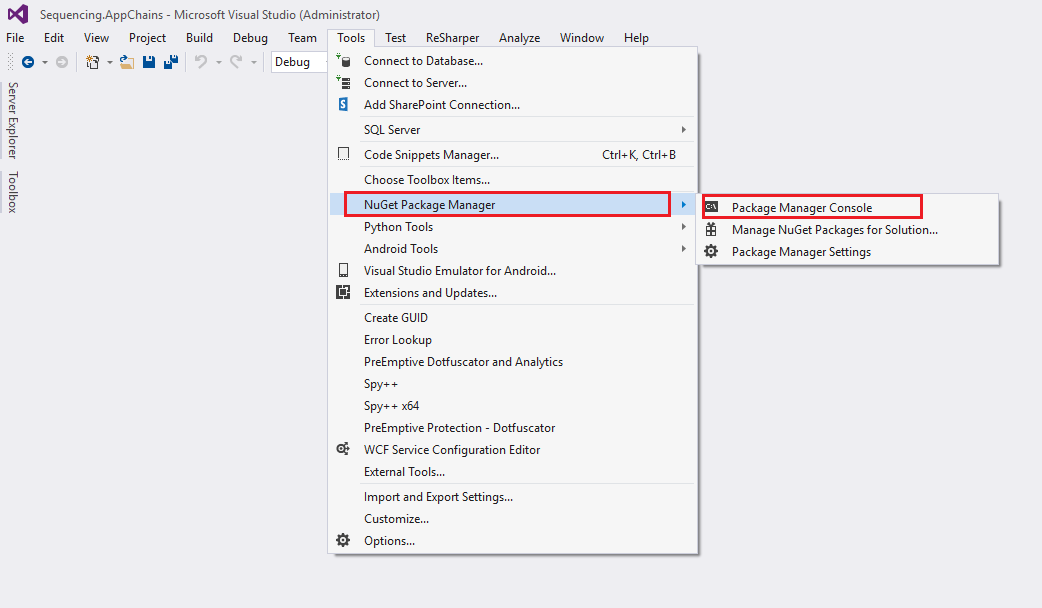Open the Debug configuration combo box
Viewport: 1042px width, 608px height.
(299, 62)
